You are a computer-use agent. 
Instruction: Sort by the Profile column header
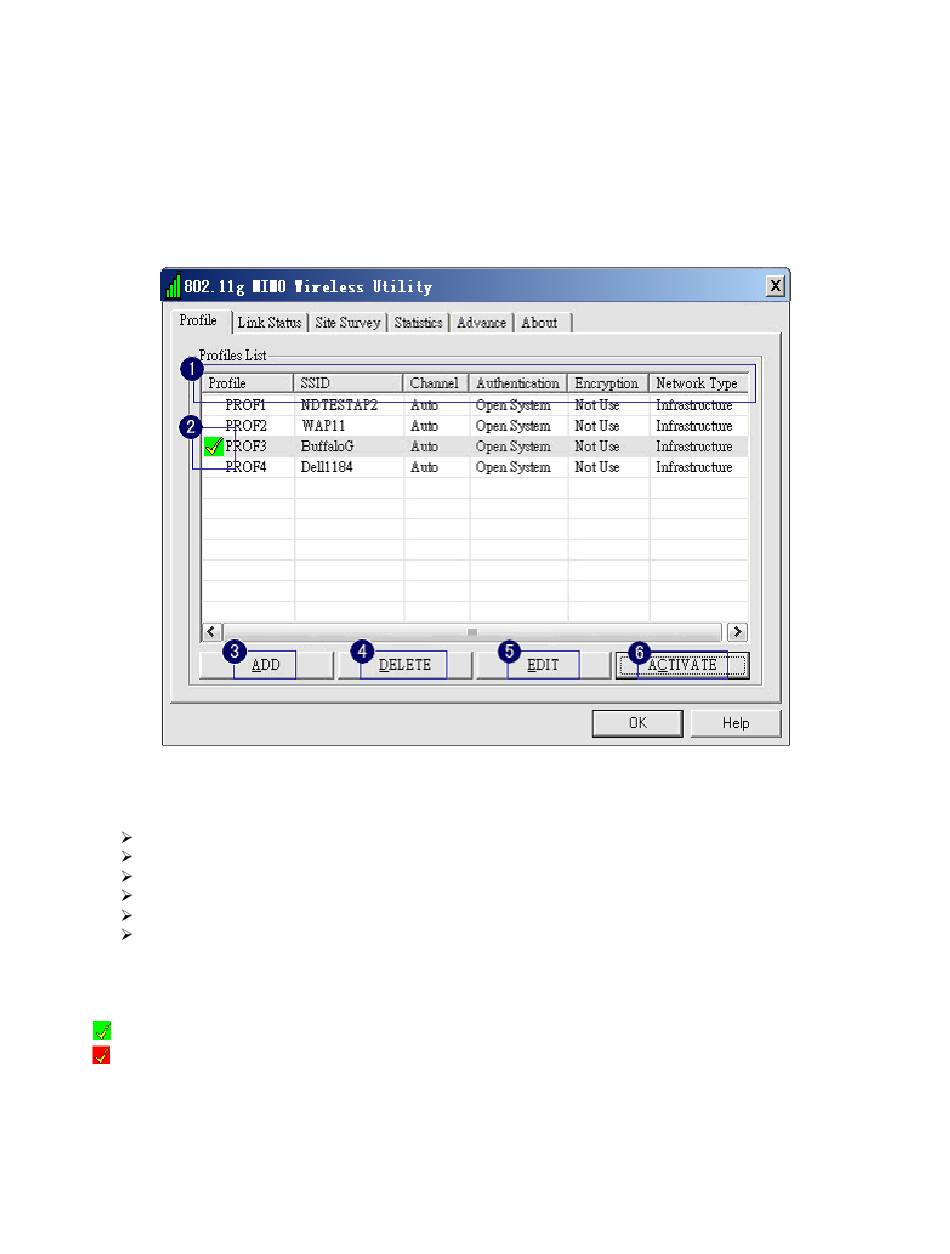point(248,383)
